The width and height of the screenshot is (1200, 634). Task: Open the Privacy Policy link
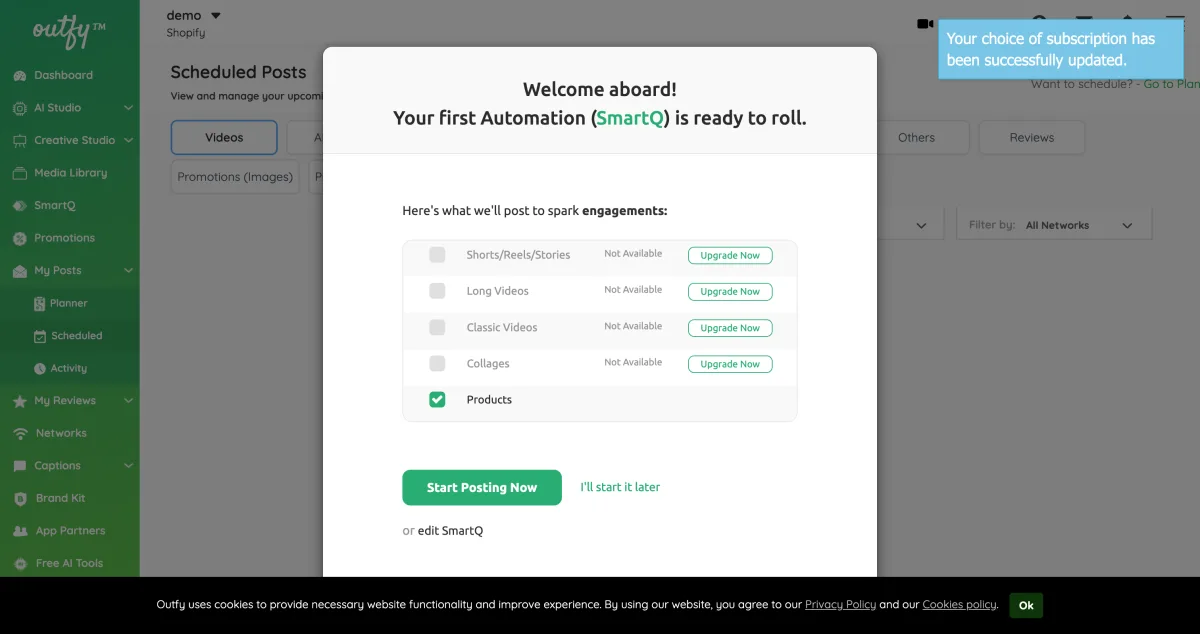tap(840, 605)
